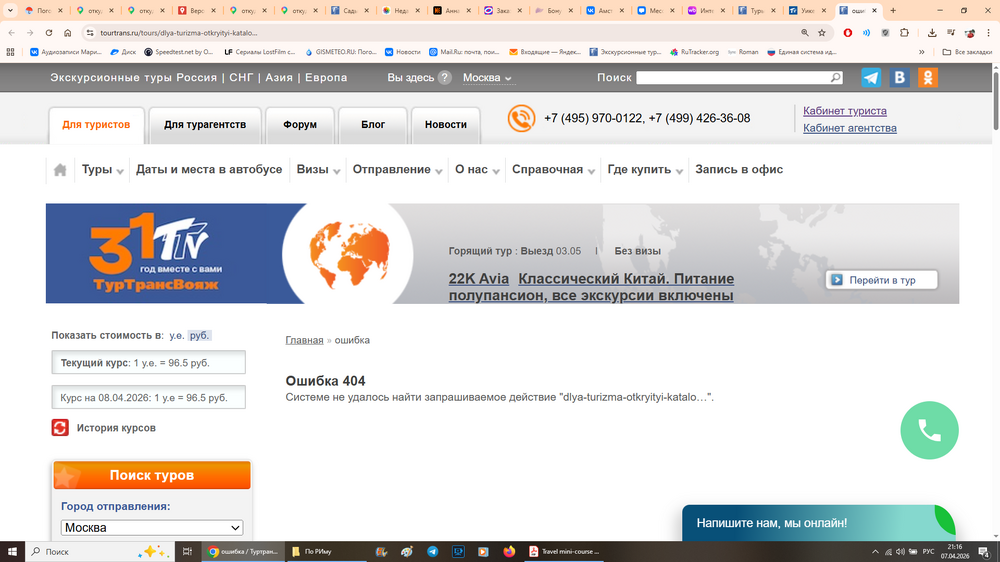Screen dimensions: 1000x562
Task: Open the Москва city dropdown in header
Action: (488, 78)
